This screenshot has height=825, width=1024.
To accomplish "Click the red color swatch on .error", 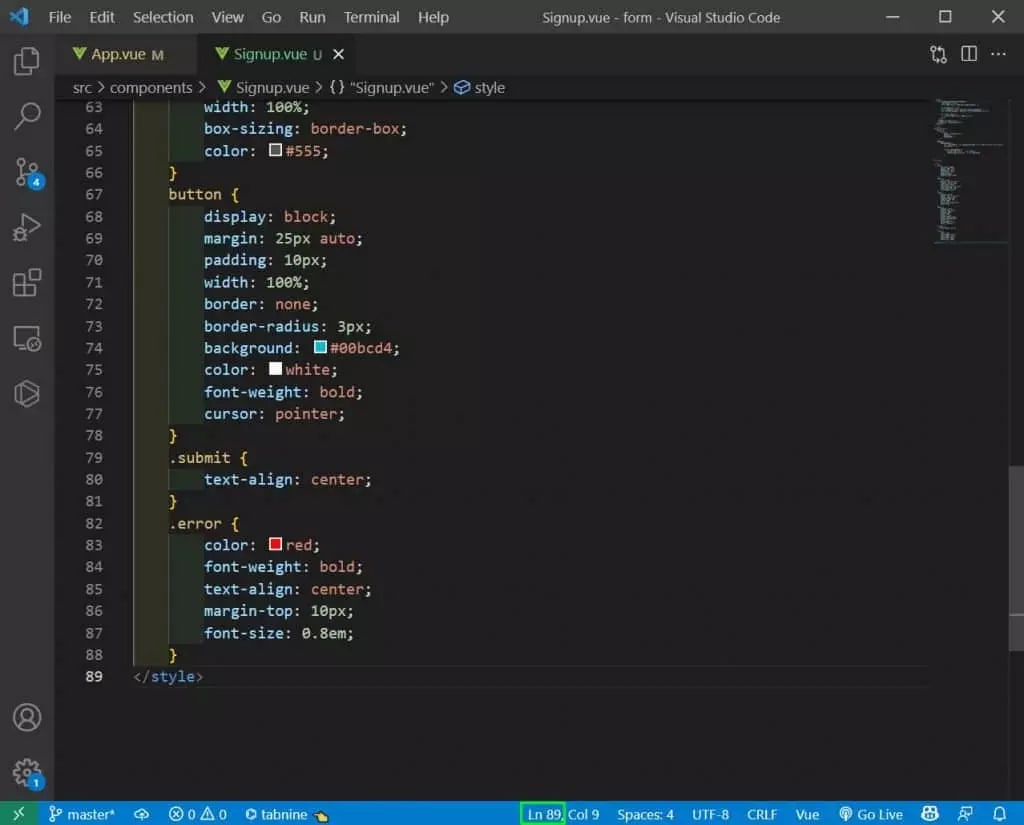I will 274,544.
